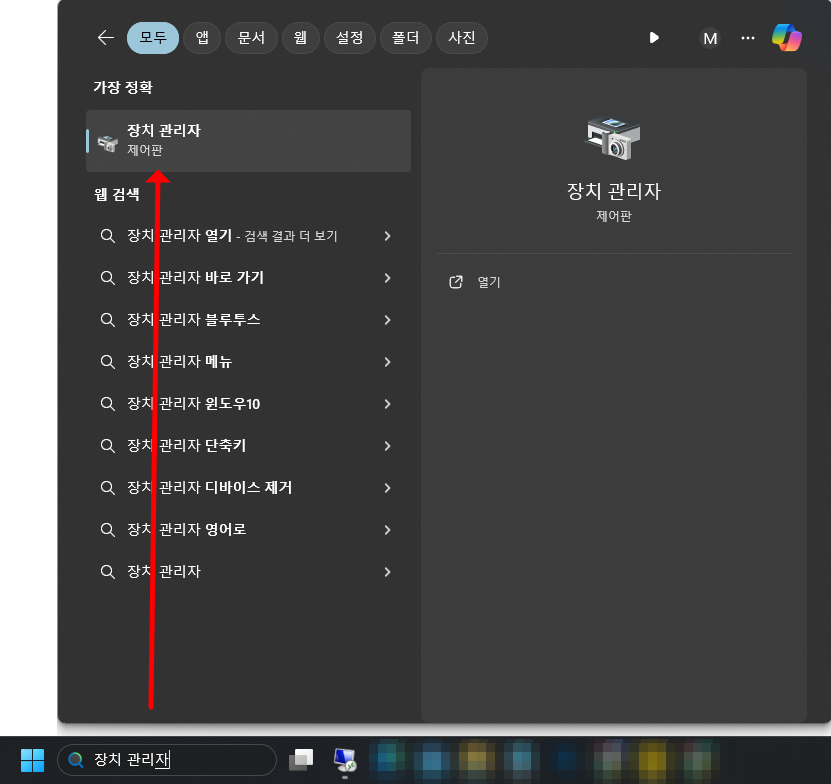Click the back arrow in the search window
Image resolution: width=831 pixels, height=784 pixels.
[105, 37]
